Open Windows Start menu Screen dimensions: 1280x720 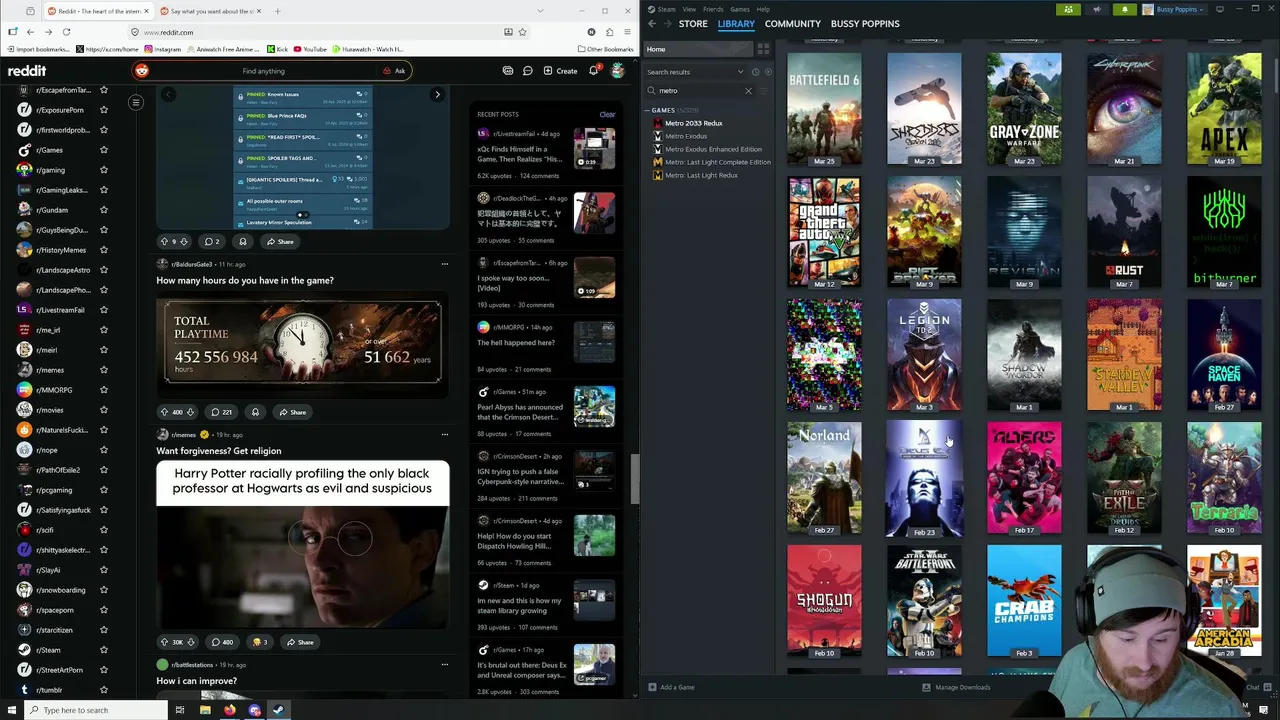(x=10, y=710)
